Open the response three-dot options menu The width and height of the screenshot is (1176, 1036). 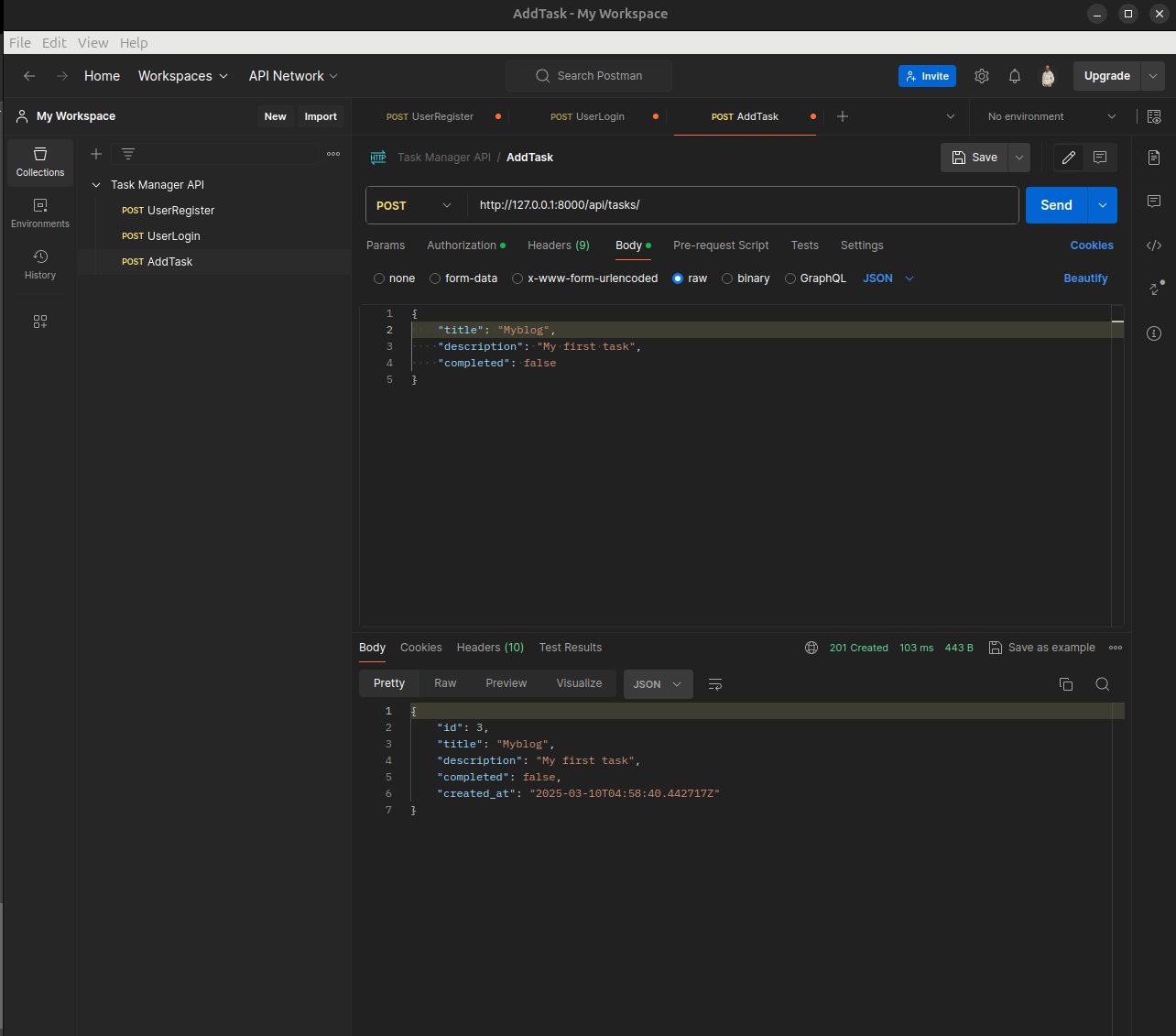pos(1116,648)
